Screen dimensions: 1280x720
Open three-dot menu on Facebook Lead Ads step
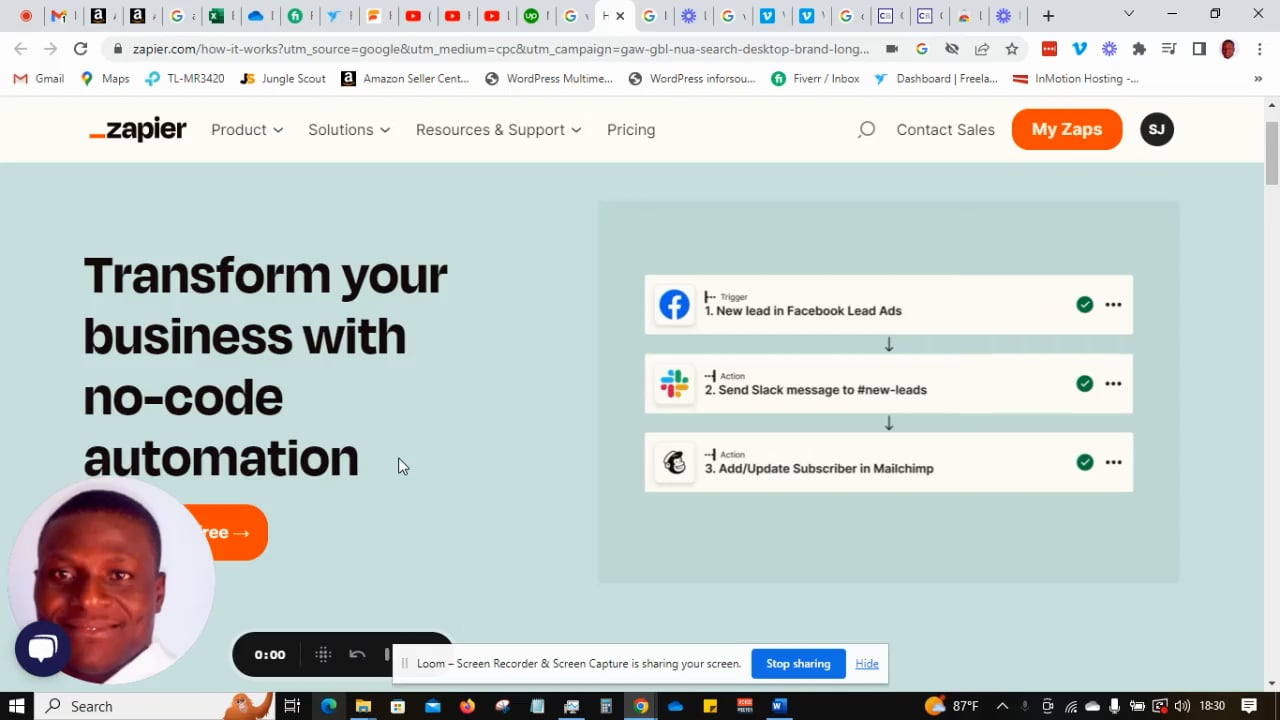1113,305
